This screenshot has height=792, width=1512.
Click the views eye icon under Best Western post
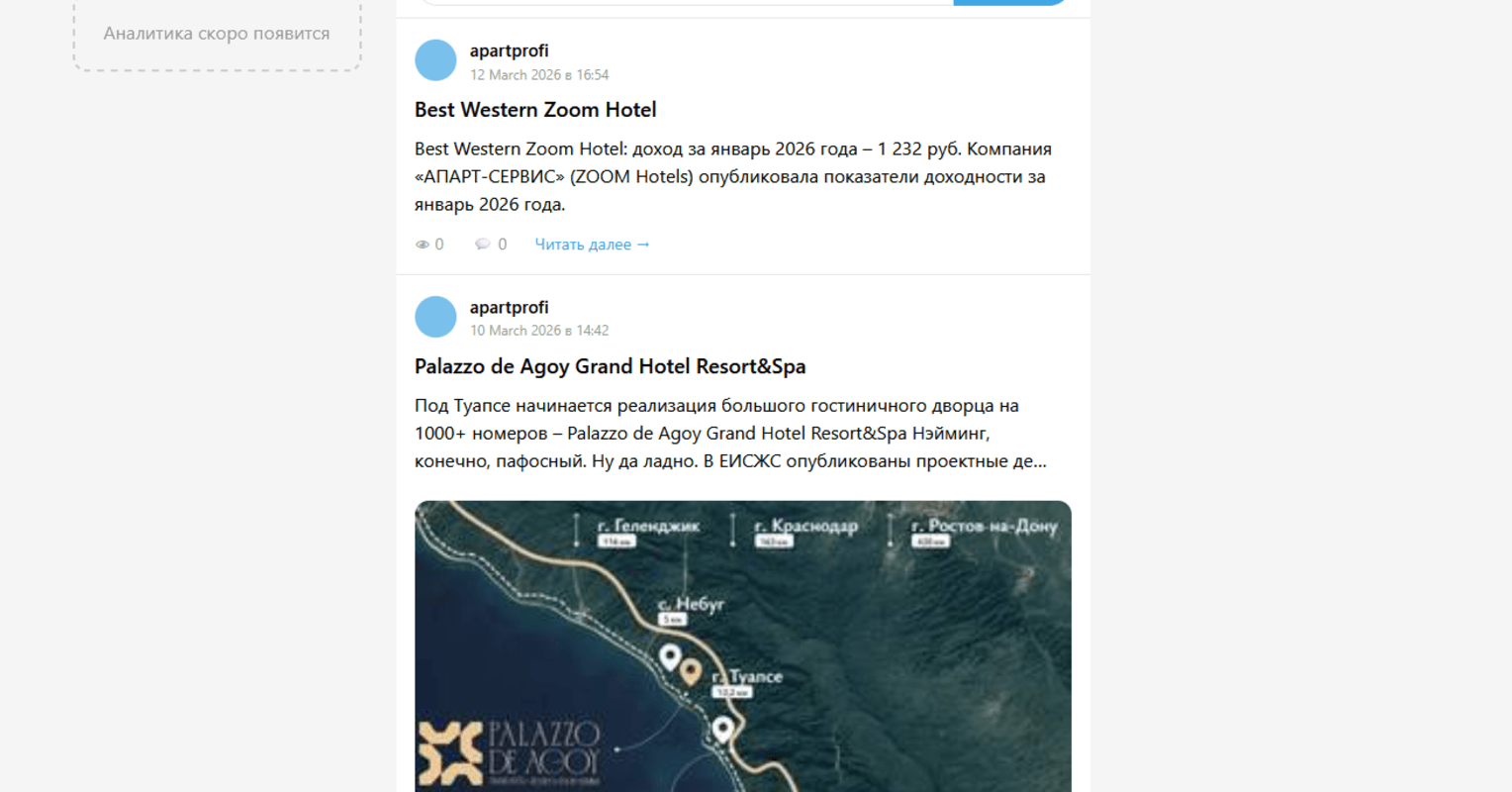(x=423, y=245)
